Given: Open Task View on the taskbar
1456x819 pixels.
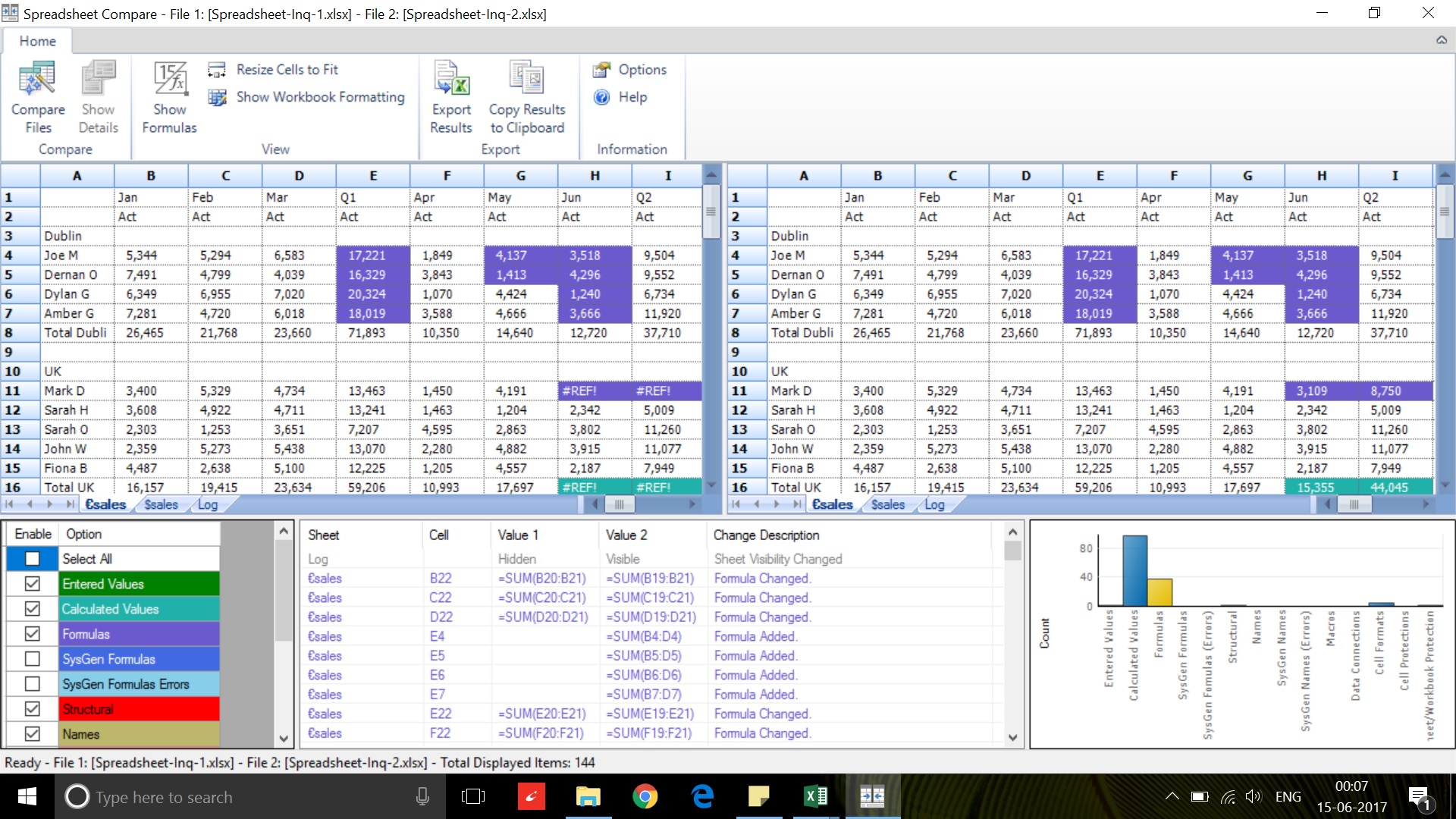Looking at the screenshot, I should [473, 797].
